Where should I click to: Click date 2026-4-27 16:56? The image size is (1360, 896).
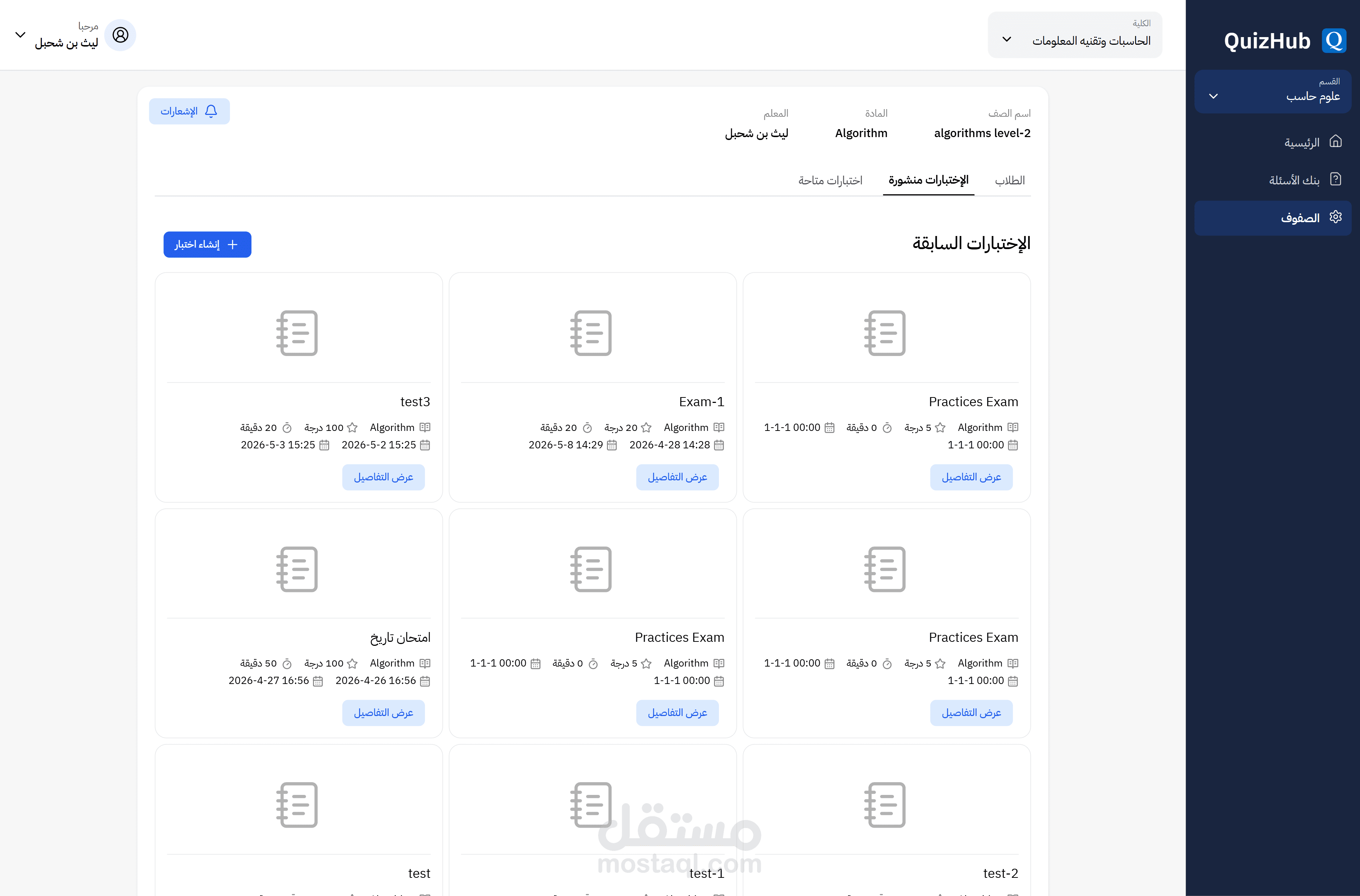[x=268, y=681]
